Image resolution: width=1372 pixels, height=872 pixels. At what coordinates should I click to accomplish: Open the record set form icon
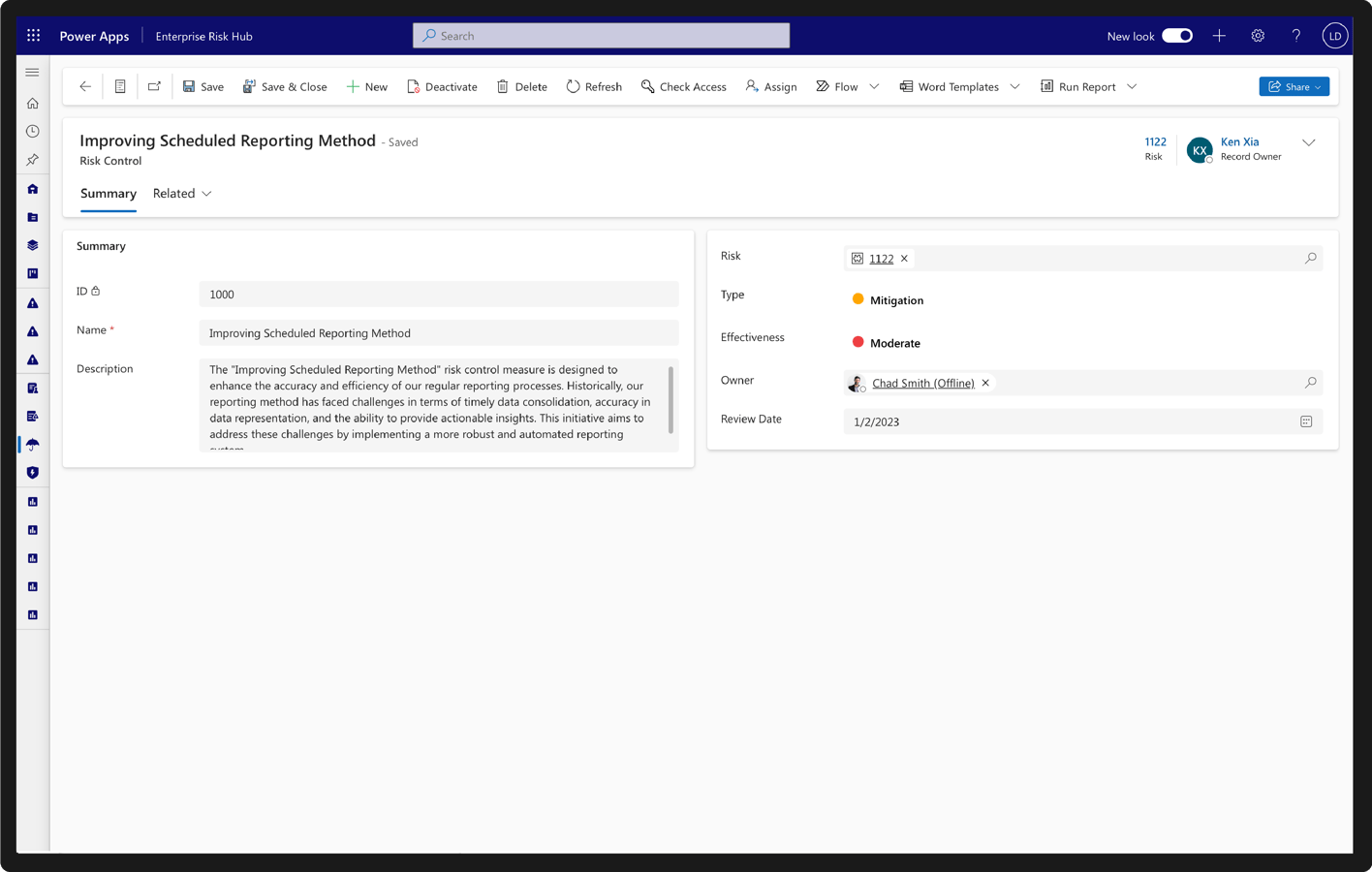tap(120, 86)
